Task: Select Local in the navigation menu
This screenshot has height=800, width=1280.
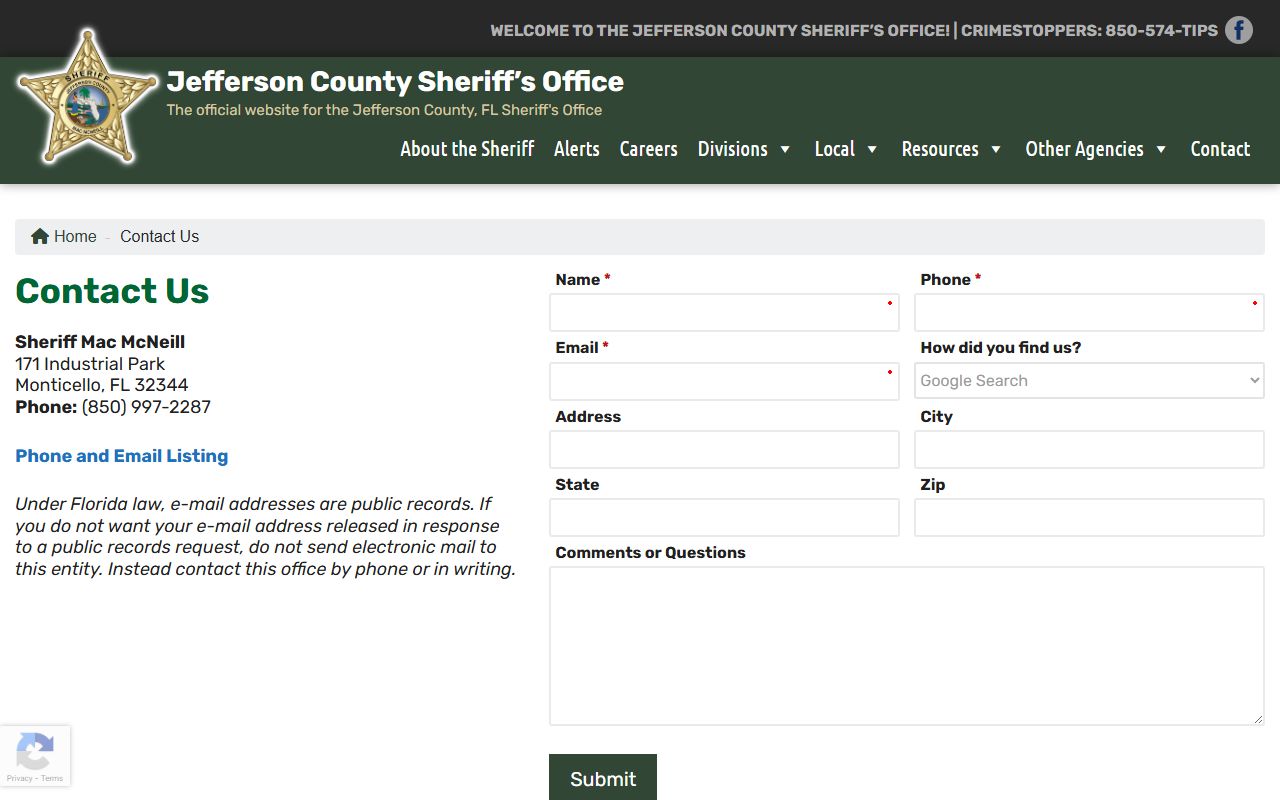Action: coord(834,149)
